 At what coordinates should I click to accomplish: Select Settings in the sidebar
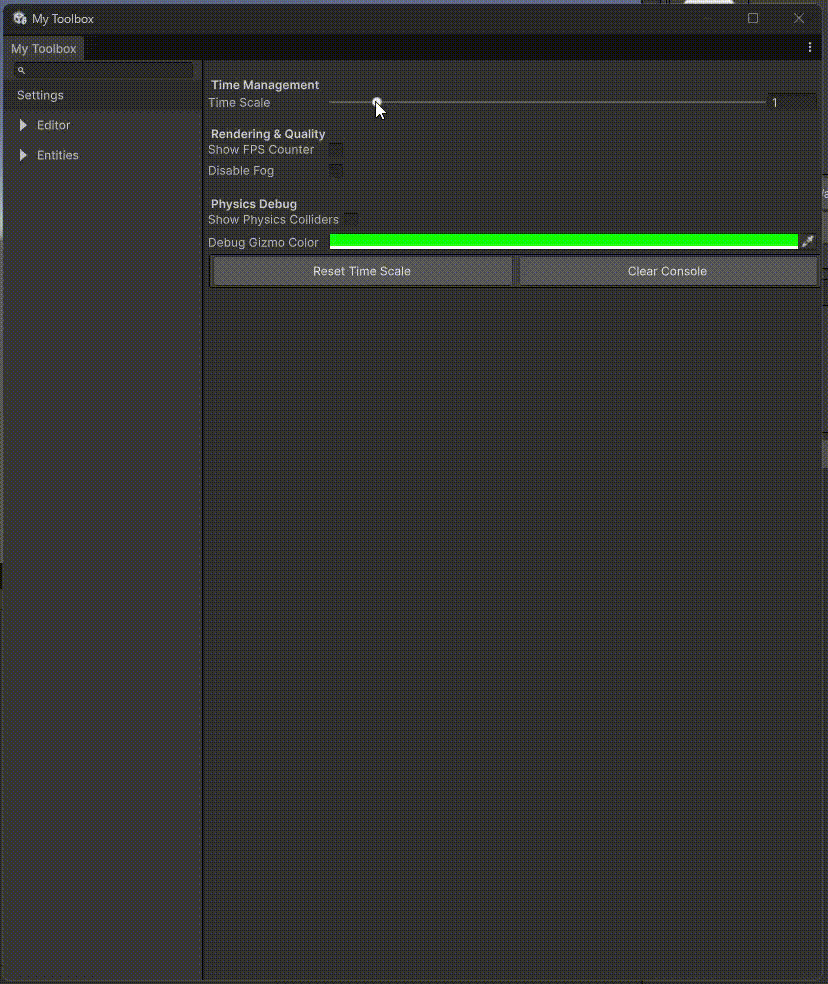pyautogui.click(x=40, y=95)
